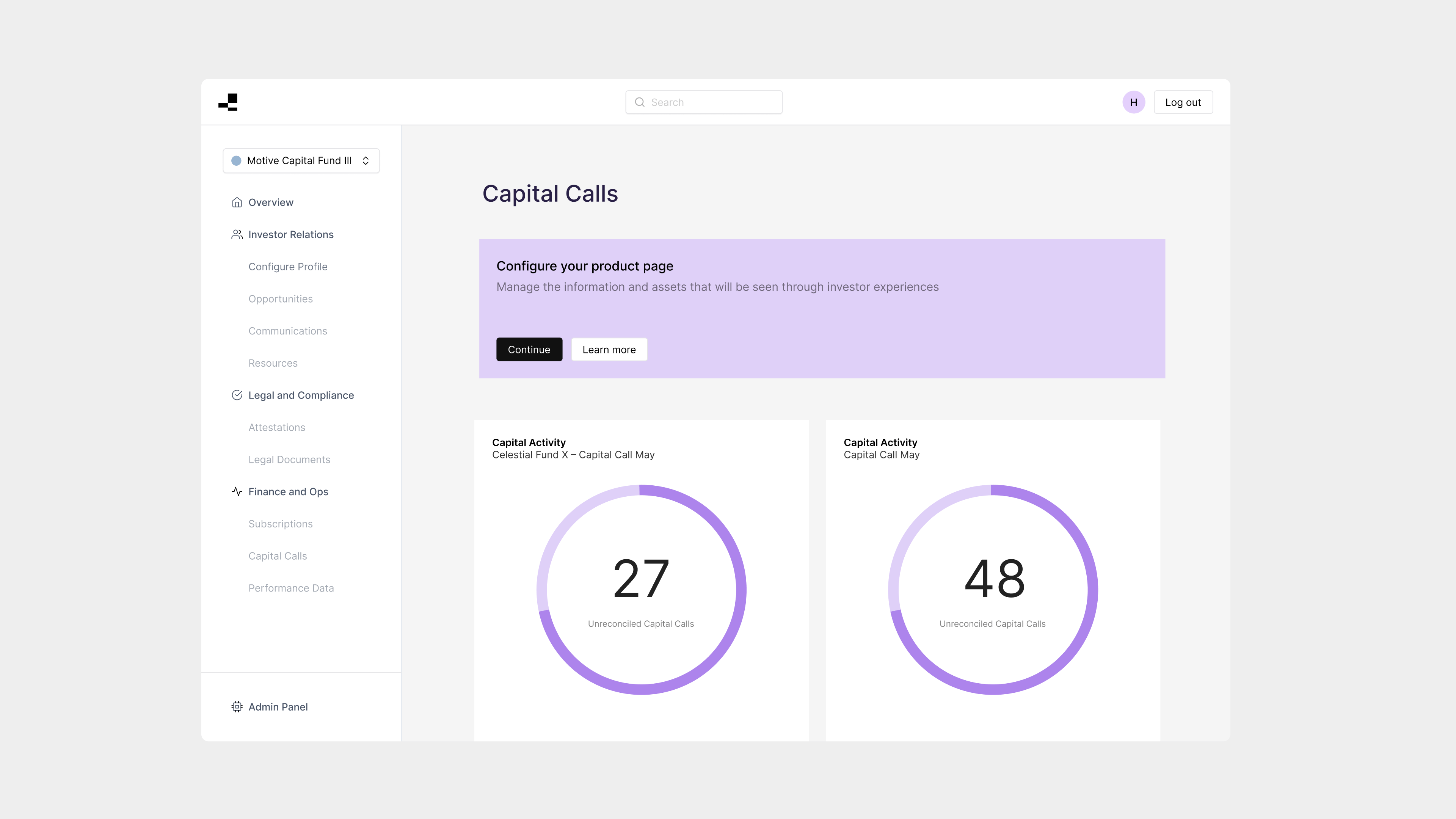The width and height of the screenshot is (1456, 819).
Task: Click the Log out button
Action: click(1183, 102)
